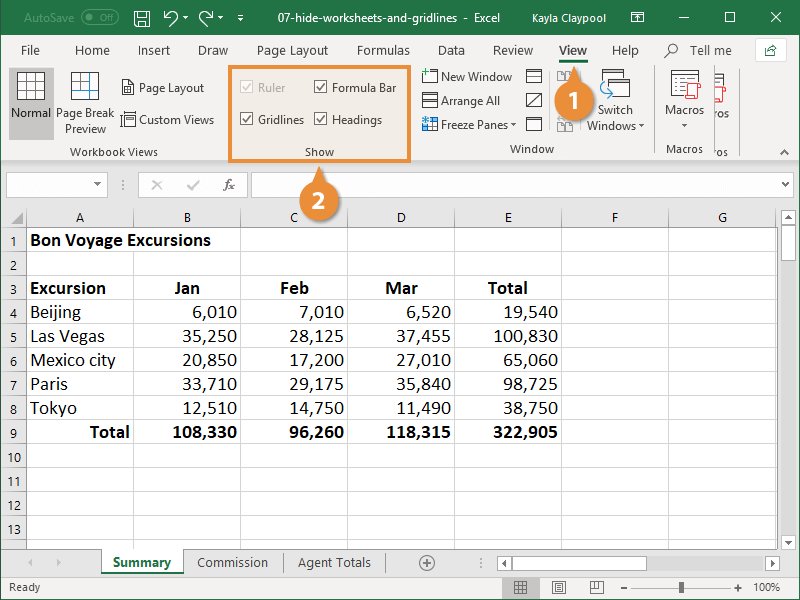Image resolution: width=800 pixels, height=600 pixels.
Task: Select row 5 header
Action: point(13,337)
